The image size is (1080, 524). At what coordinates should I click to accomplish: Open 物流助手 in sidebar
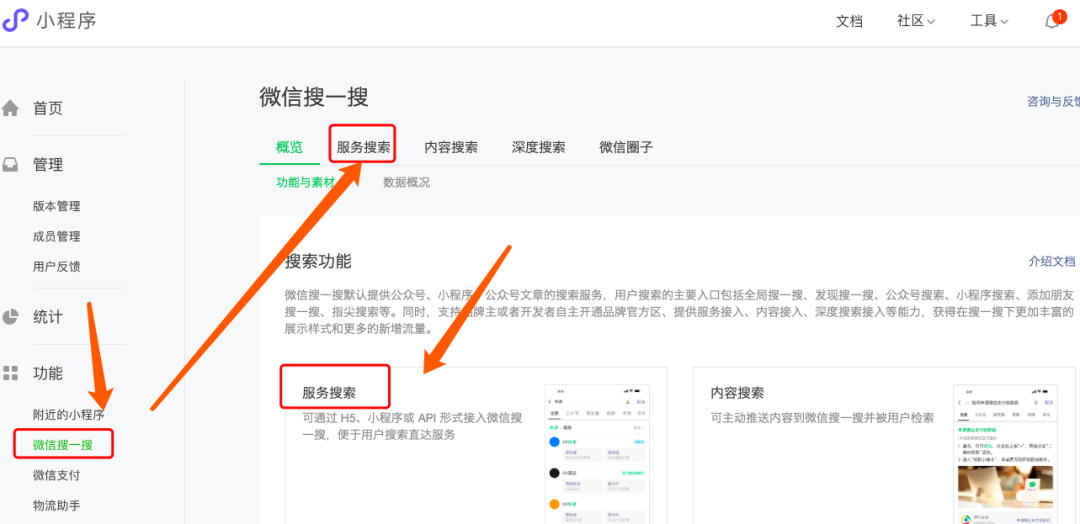pos(56,506)
